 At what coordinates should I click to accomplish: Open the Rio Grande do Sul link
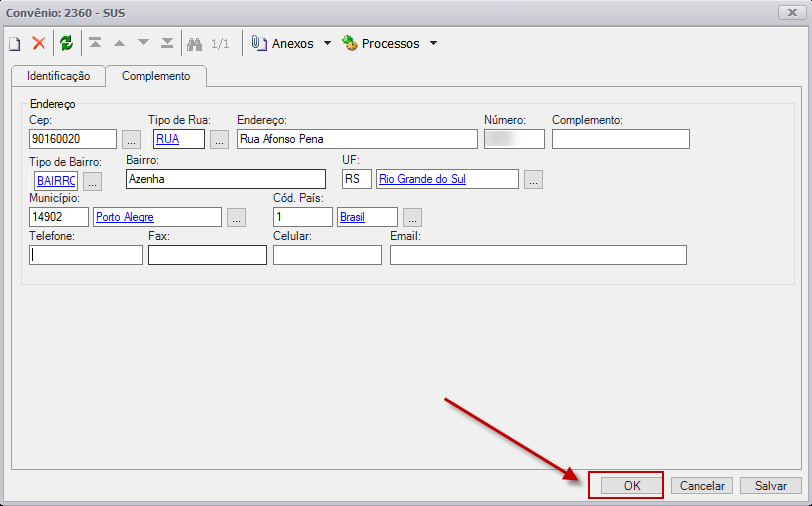[423, 179]
